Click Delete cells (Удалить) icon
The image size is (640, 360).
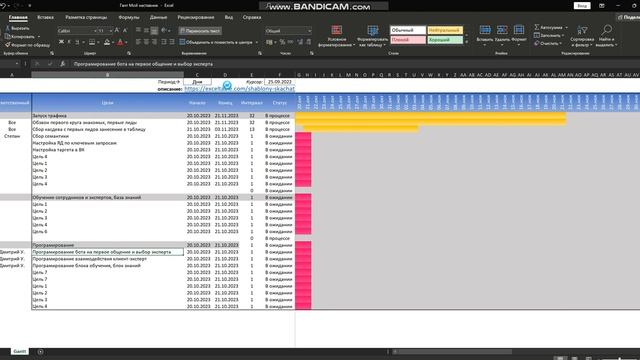pos(502,29)
